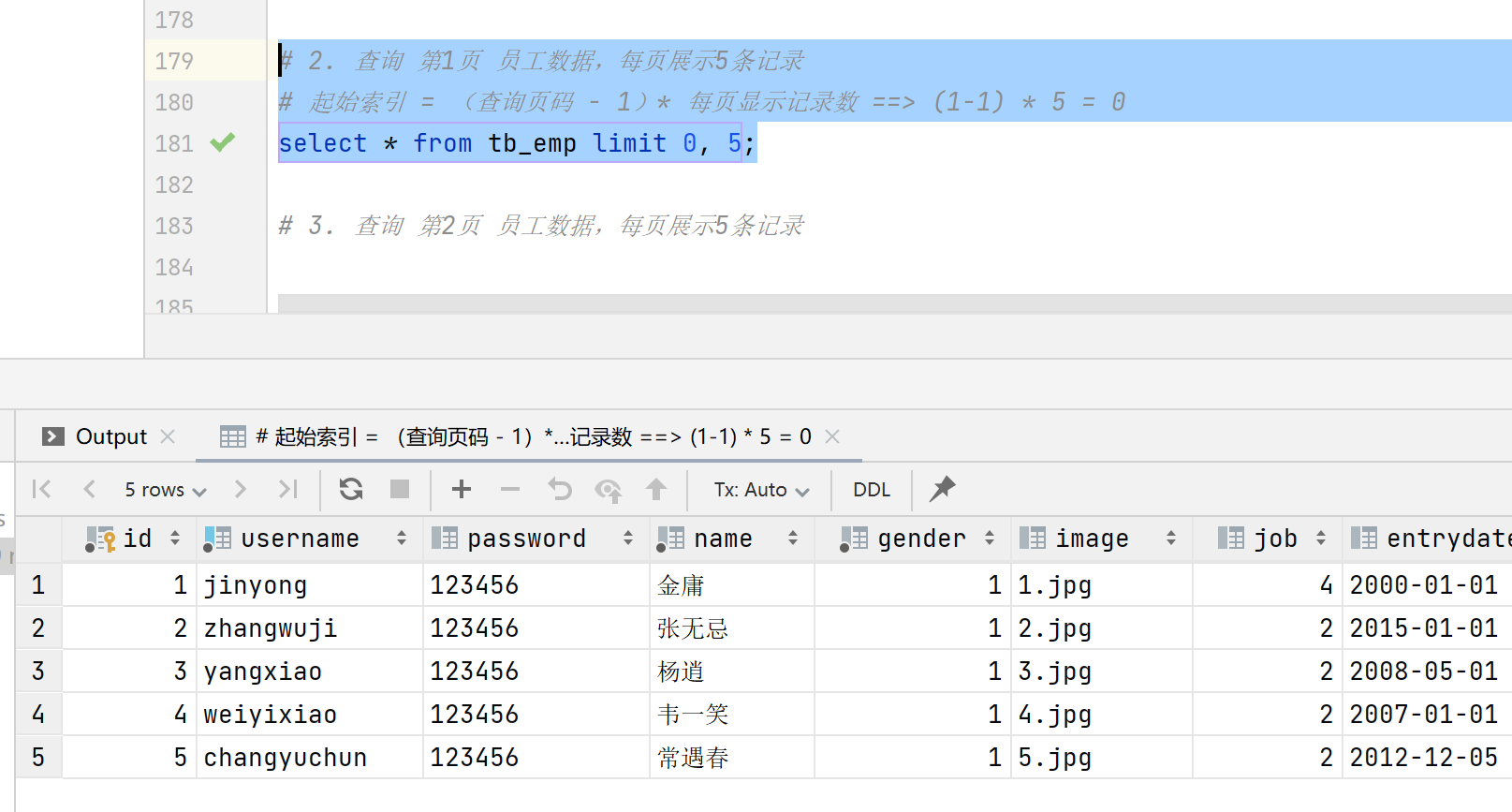This screenshot has height=812, width=1512.
Task: Click line number 183 in gutter
Action: tap(174, 226)
